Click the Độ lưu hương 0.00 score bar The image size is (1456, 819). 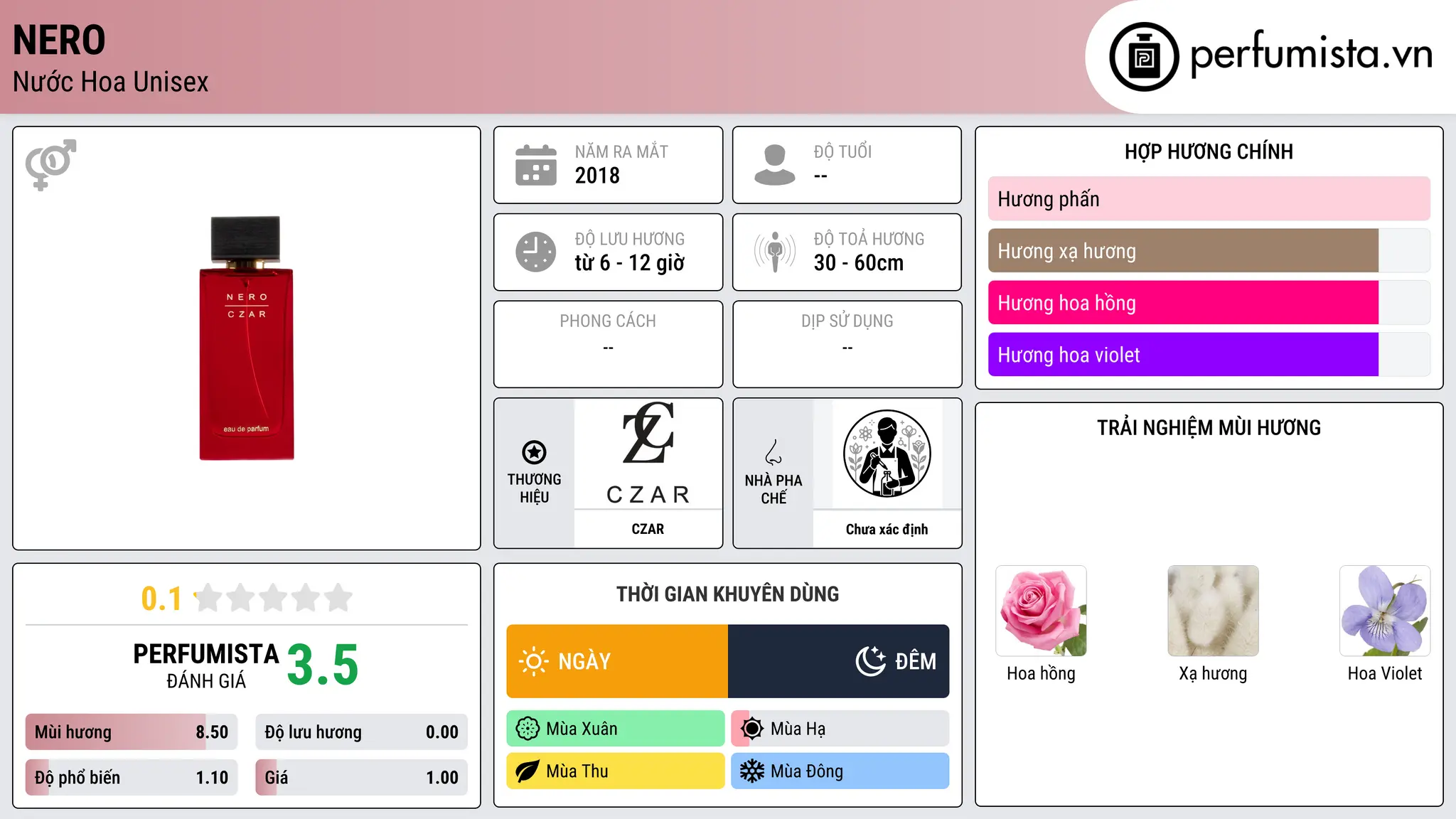361,732
